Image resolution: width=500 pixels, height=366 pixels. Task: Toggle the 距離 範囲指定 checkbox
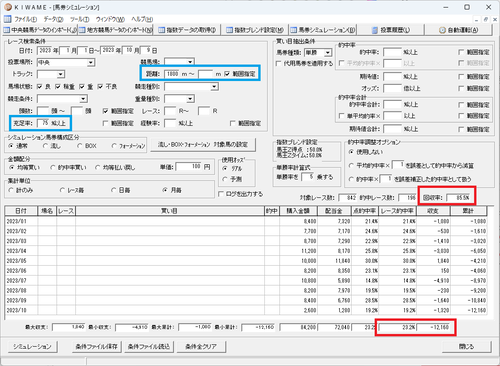coord(227,74)
